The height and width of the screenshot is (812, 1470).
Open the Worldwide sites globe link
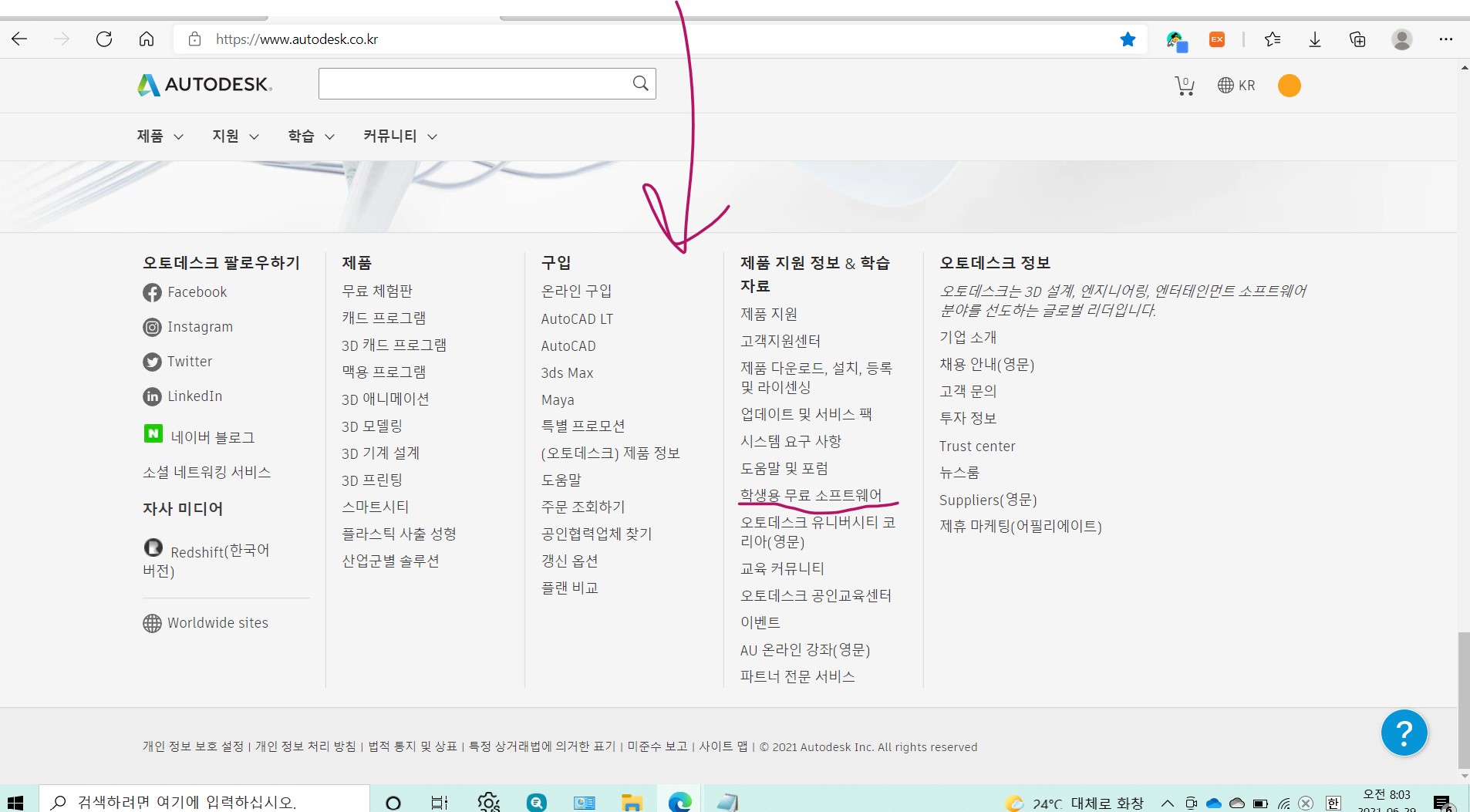[x=206, y=623]
